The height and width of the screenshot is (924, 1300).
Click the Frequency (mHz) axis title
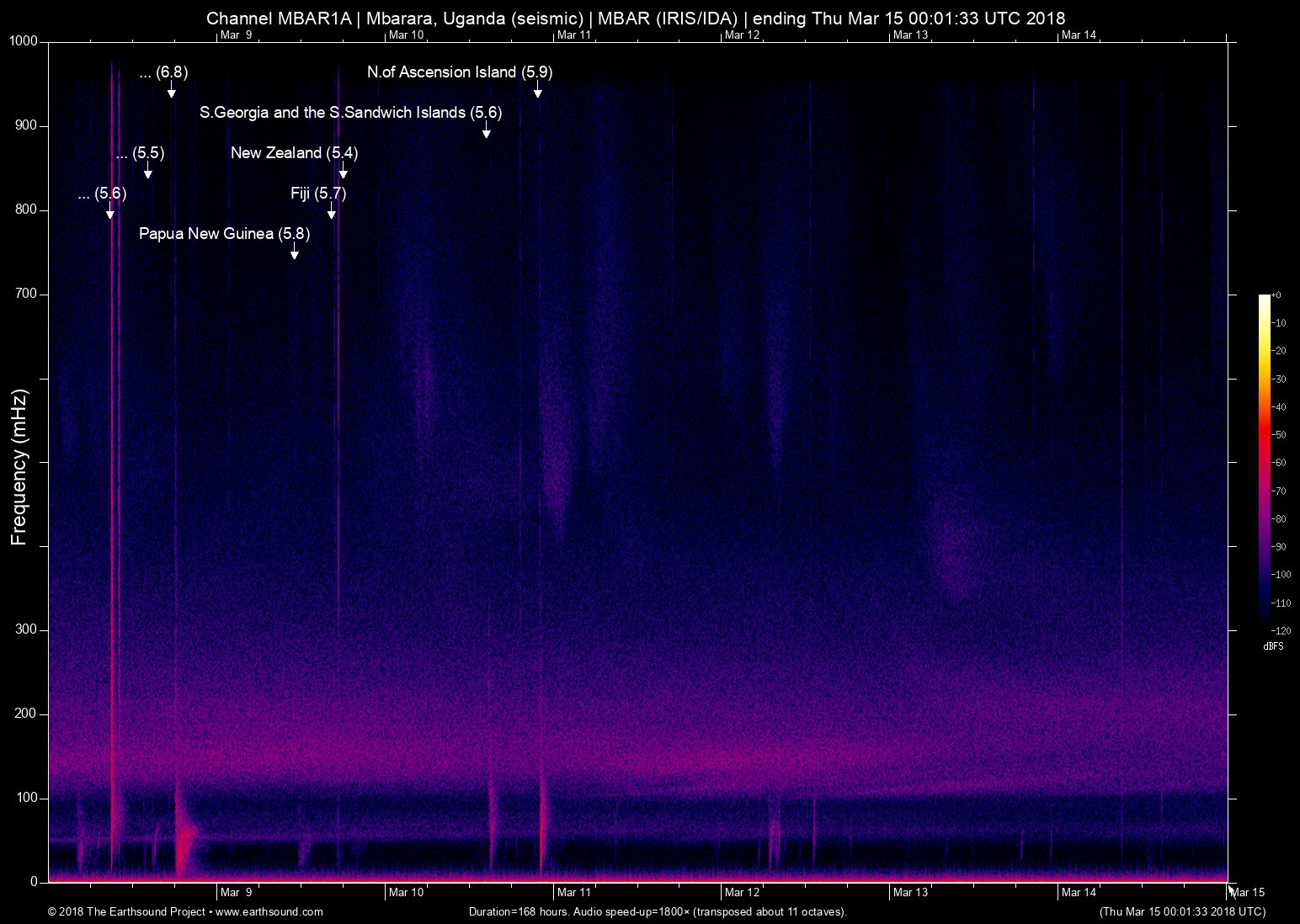[19, 467]
